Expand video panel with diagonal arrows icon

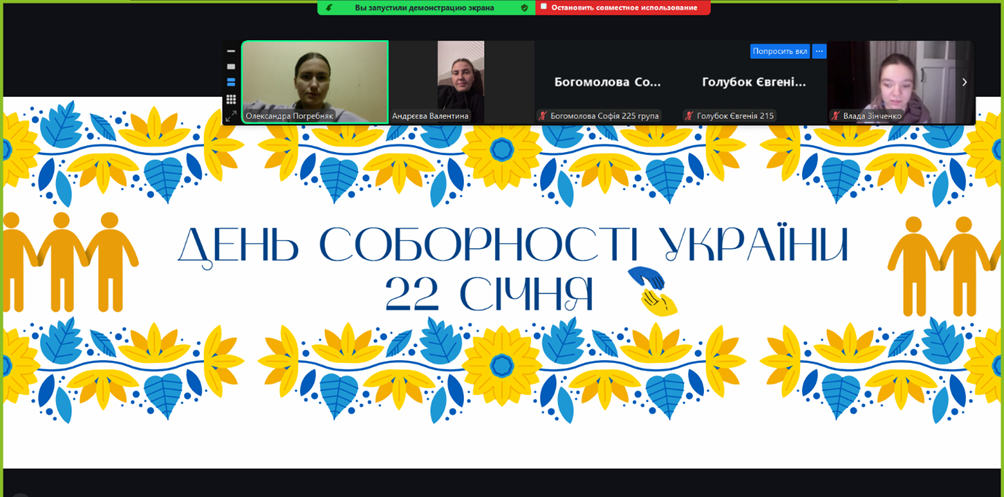231,116
